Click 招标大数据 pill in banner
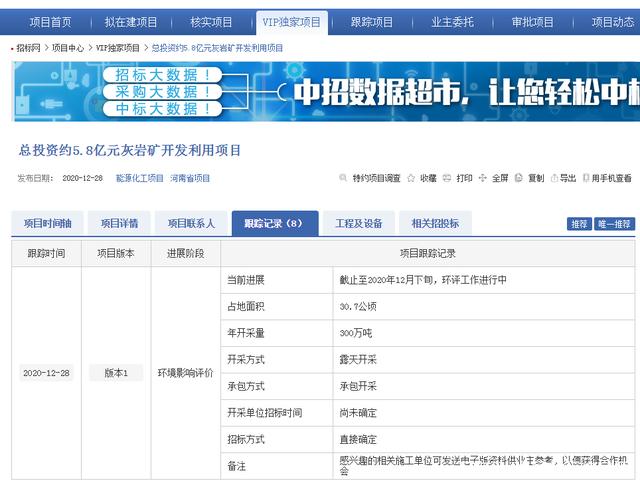This screenshot has height=487, width=640. [x=162, y=75]
